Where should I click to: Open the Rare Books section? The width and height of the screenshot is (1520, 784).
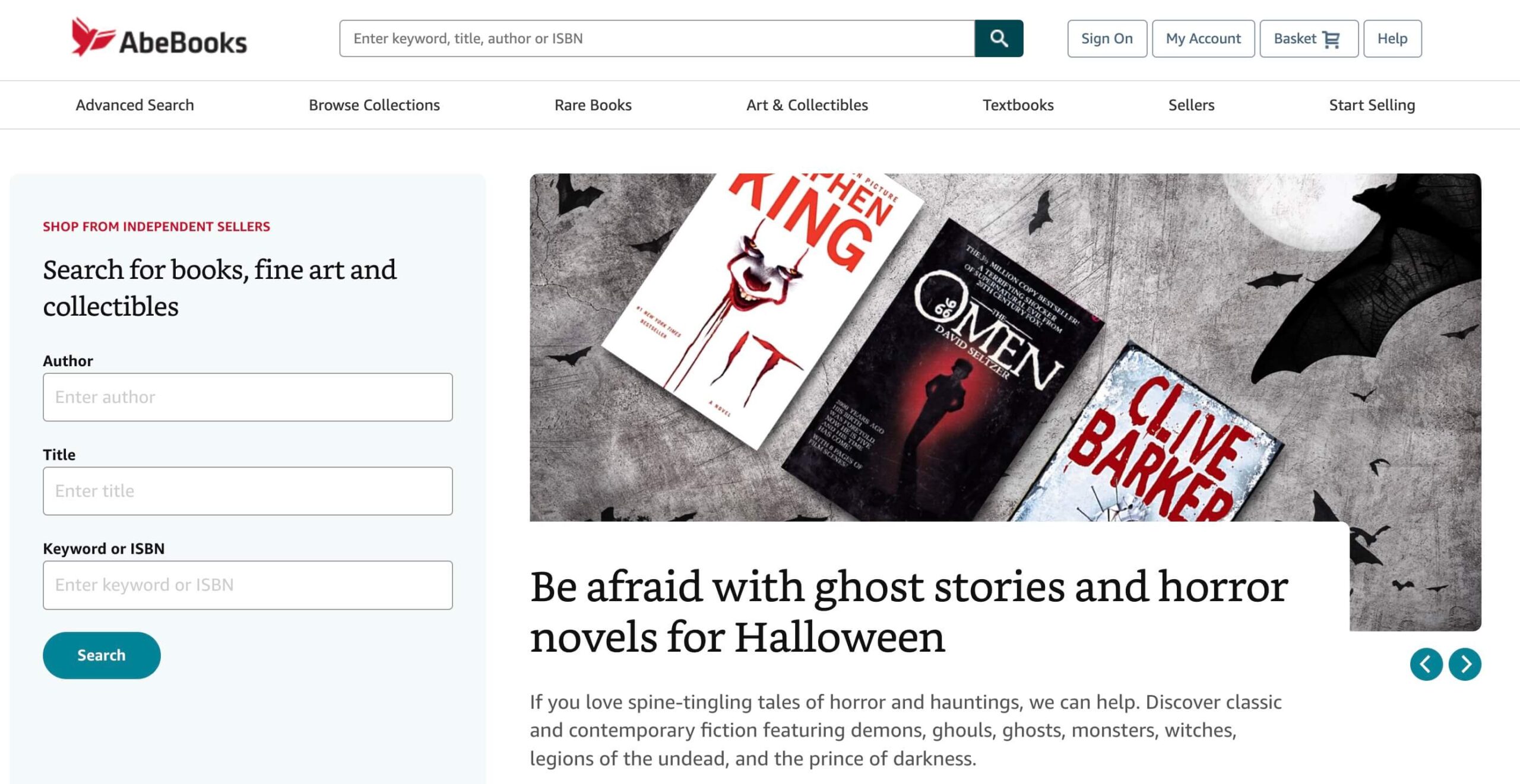click(592, 104)
